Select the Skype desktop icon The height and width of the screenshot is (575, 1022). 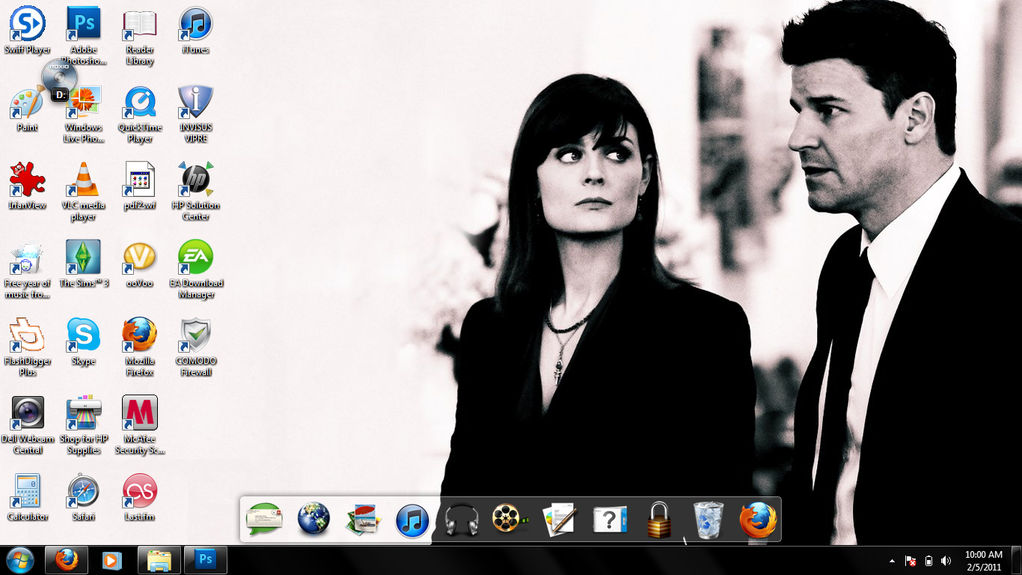tap(83, 336)
